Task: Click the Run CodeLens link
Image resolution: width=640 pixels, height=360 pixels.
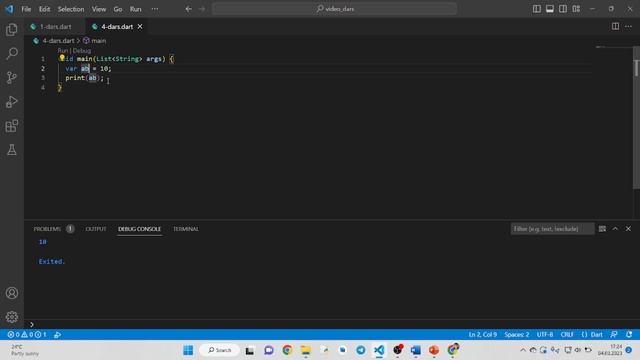Action: 62,51
